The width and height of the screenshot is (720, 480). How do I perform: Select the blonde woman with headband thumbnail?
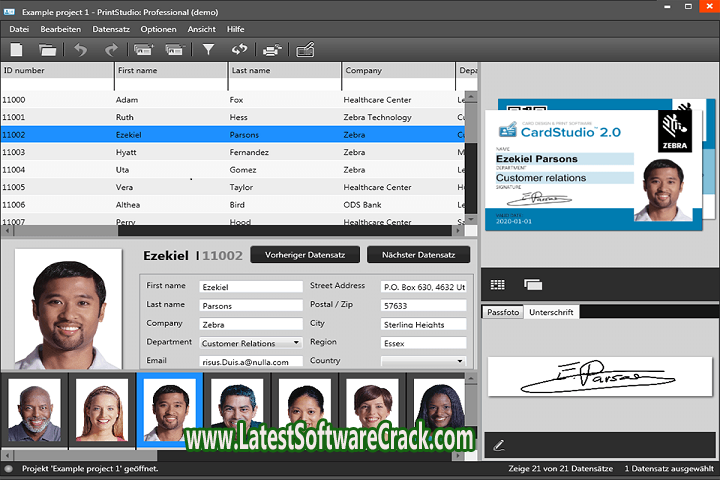click(x=102, y=410)
